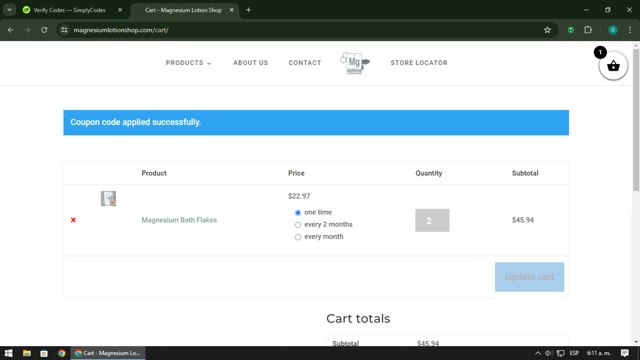
Task: Reload the page with refresh icon
Action: coord(44,30)
